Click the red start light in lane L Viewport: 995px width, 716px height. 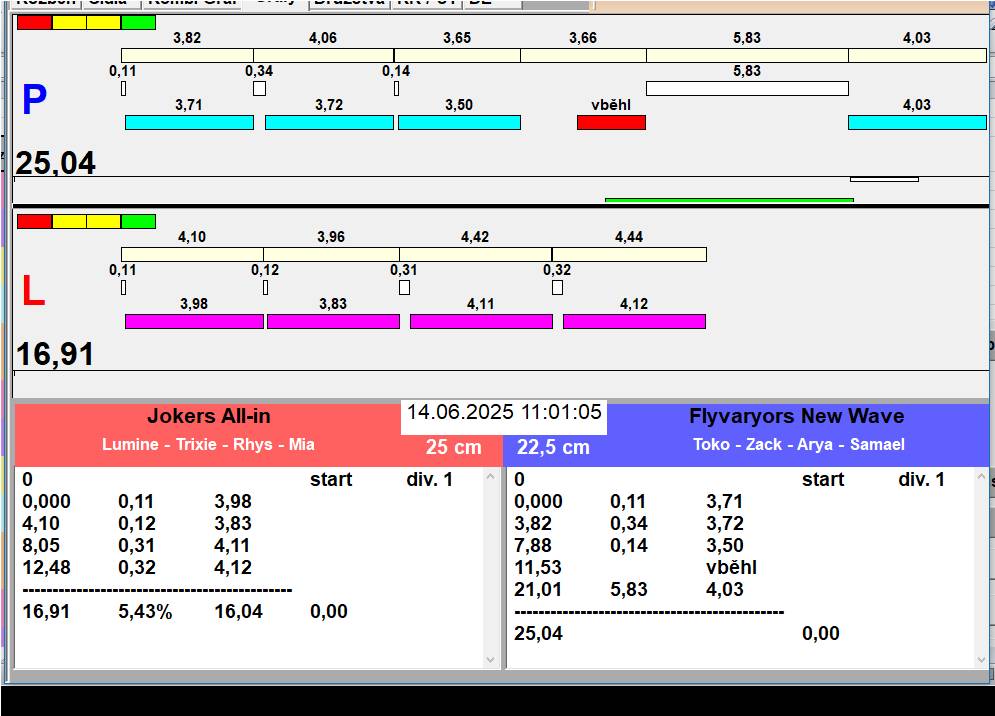tap(34, 221)
